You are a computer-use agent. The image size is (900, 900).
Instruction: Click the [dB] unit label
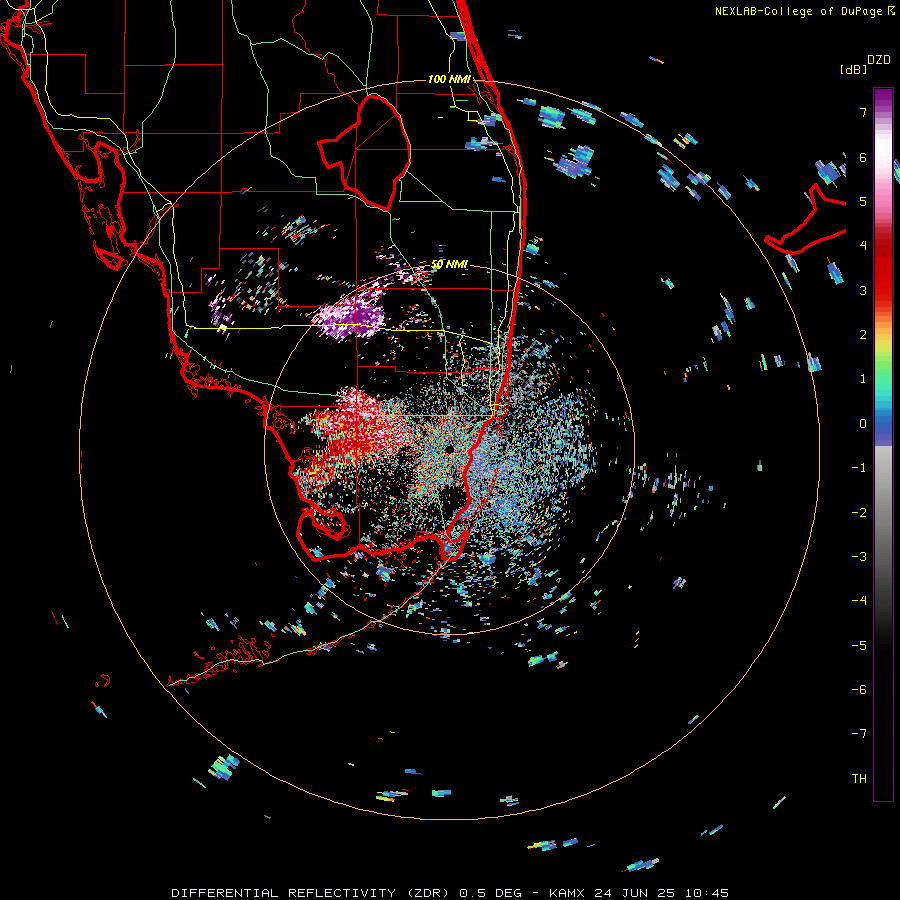coord(853,69)
